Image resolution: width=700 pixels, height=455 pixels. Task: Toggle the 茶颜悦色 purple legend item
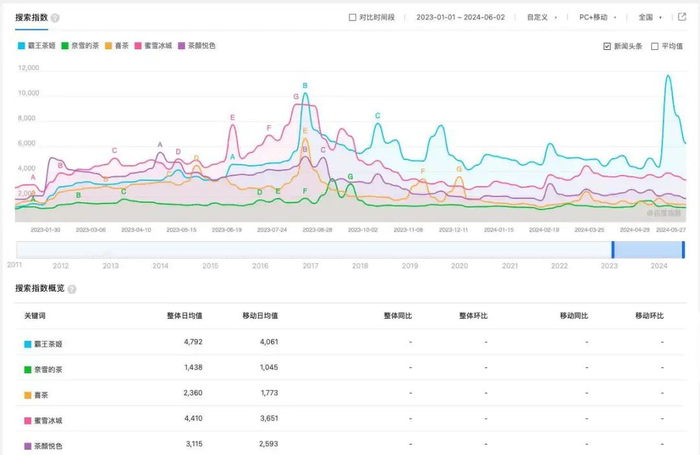[197, 46]
